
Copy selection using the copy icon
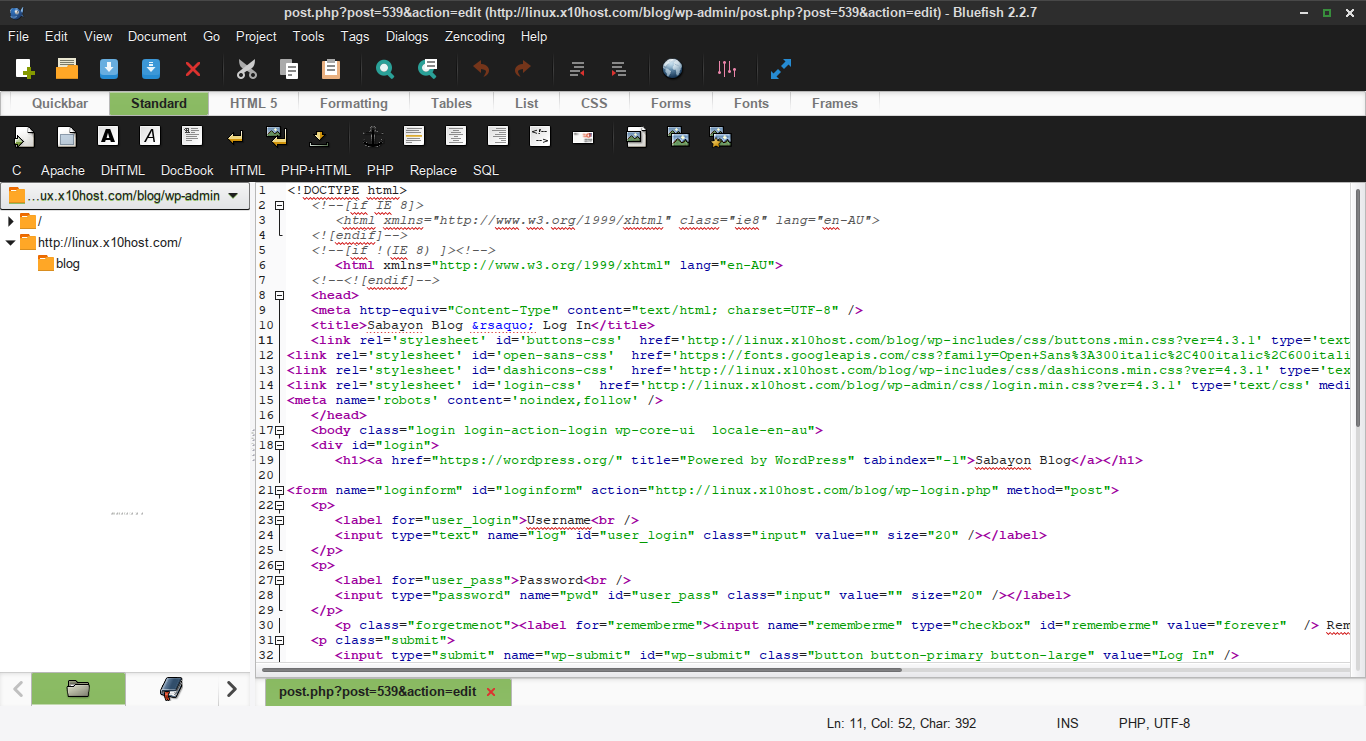pos(289,69)
